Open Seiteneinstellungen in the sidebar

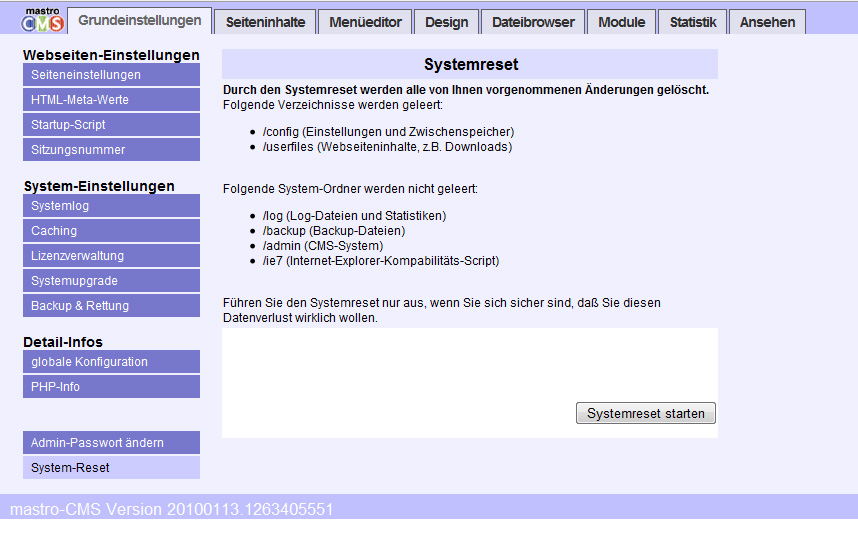point(111,74)
